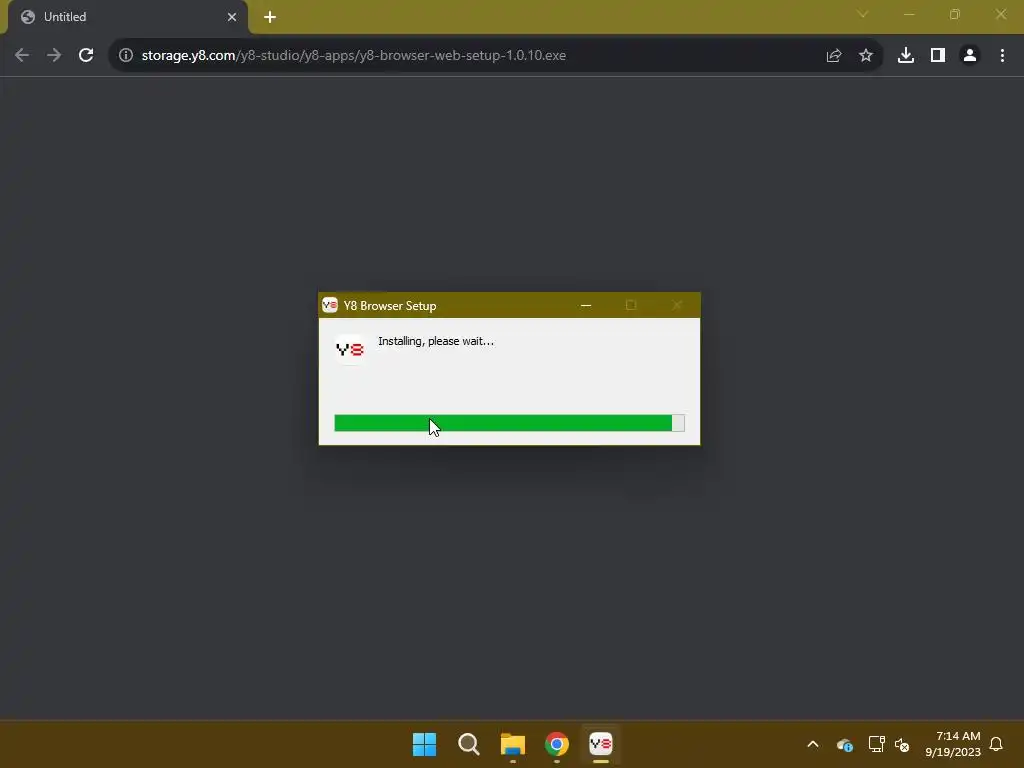Click the browser back arrow

(x=22, y=56)
